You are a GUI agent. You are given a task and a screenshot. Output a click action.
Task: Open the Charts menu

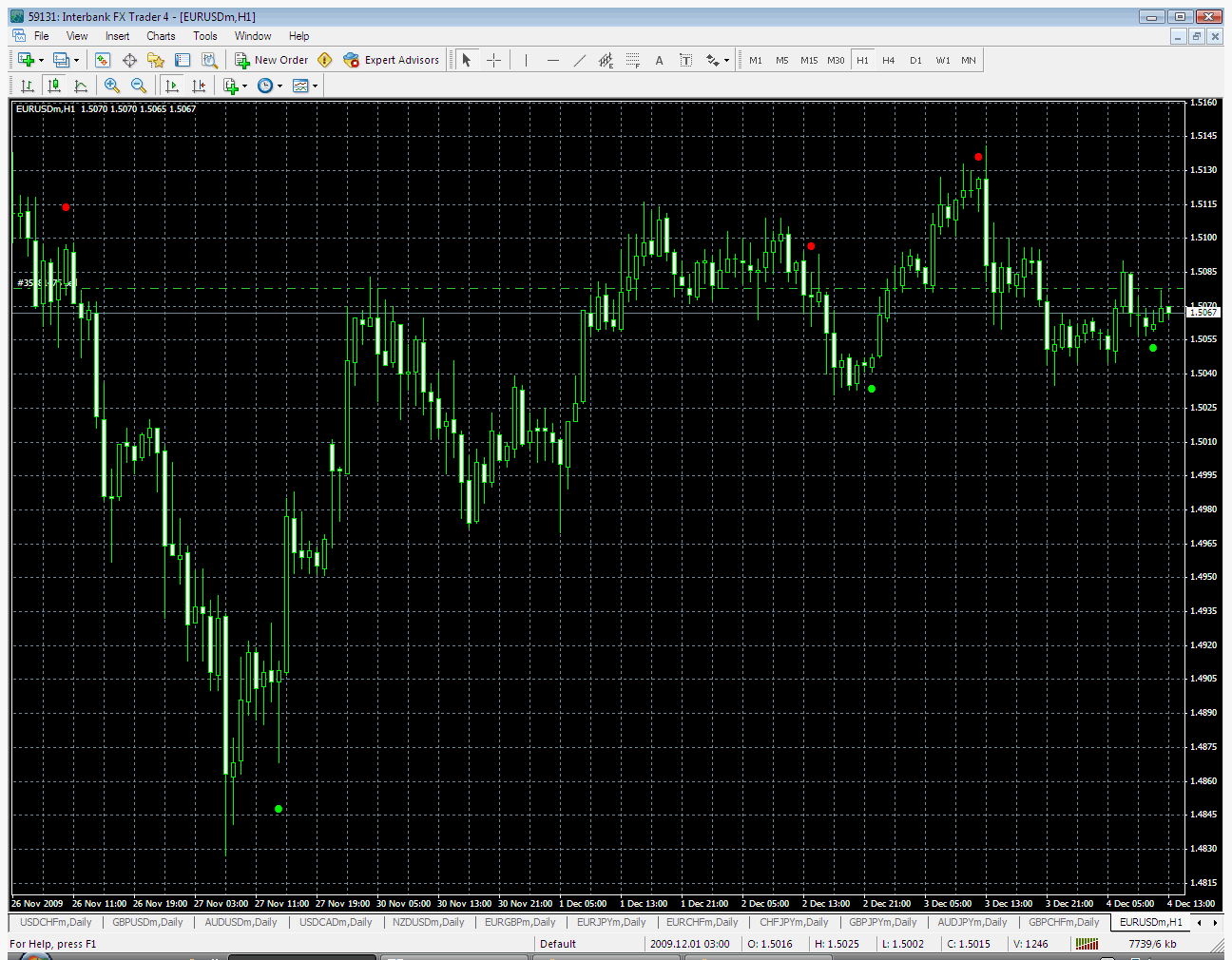click(x=161, y=36)
